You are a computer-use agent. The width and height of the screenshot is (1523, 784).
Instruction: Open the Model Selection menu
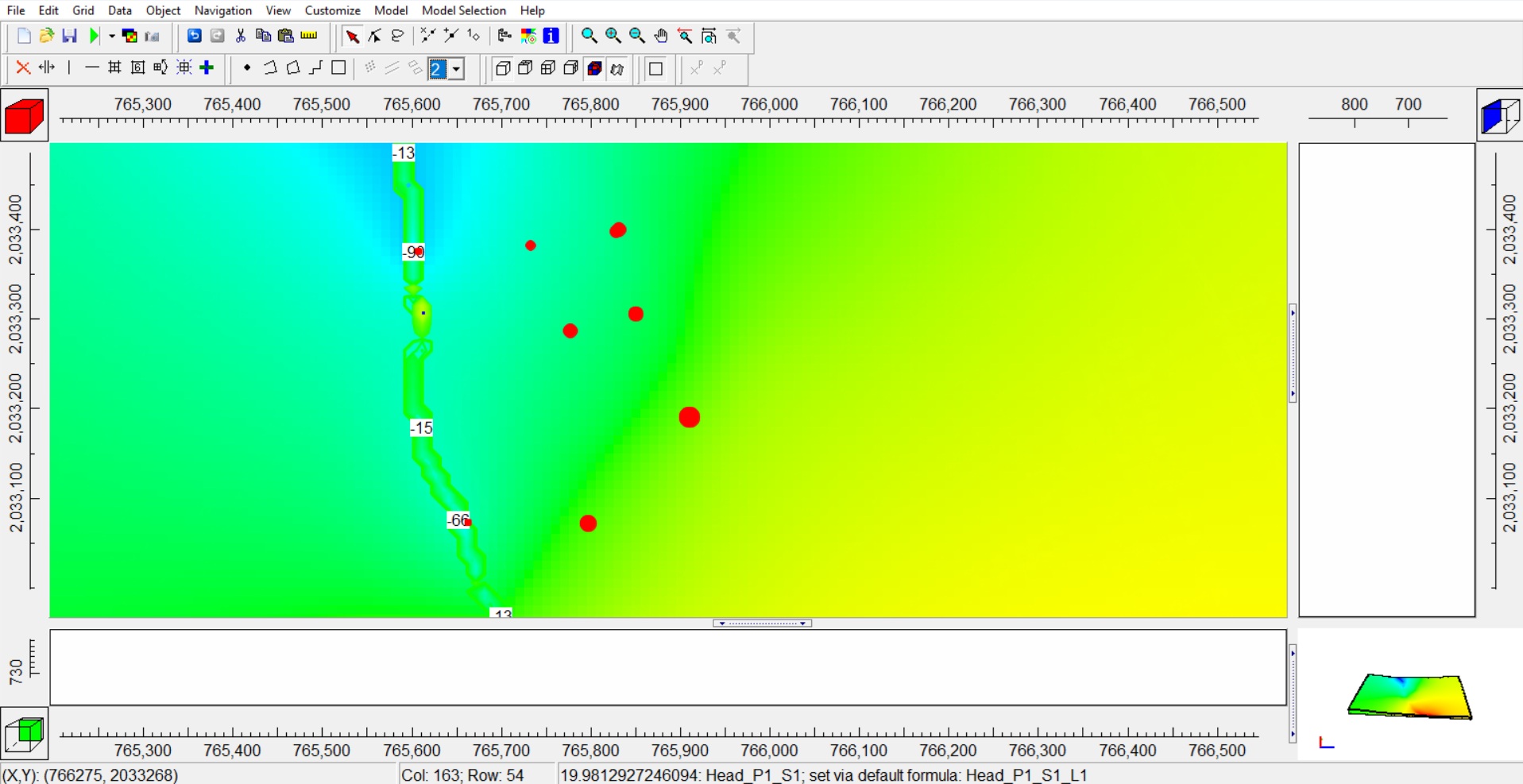(x=463, y=10)
